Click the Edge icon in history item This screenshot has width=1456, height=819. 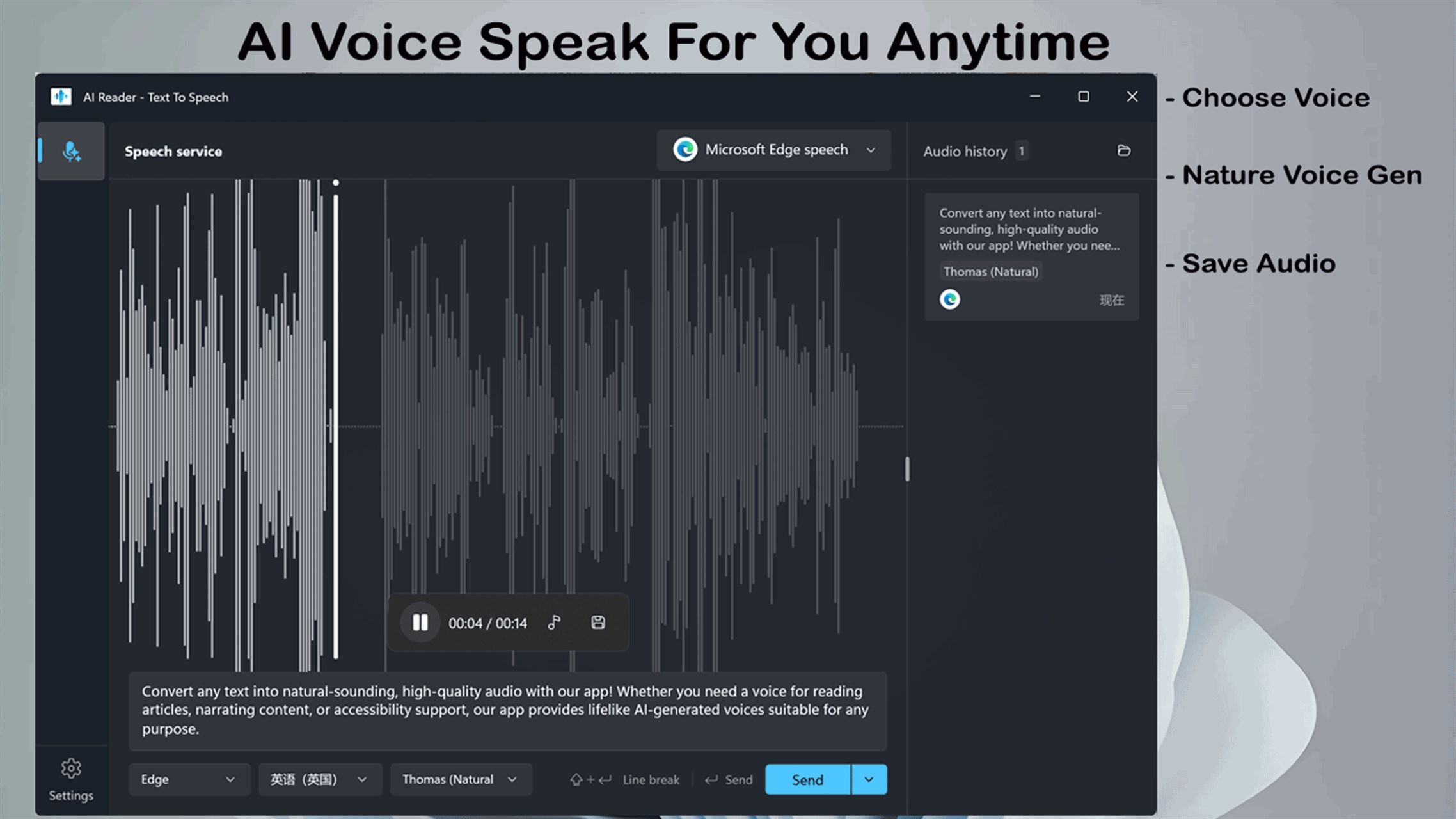pos(949,299)
